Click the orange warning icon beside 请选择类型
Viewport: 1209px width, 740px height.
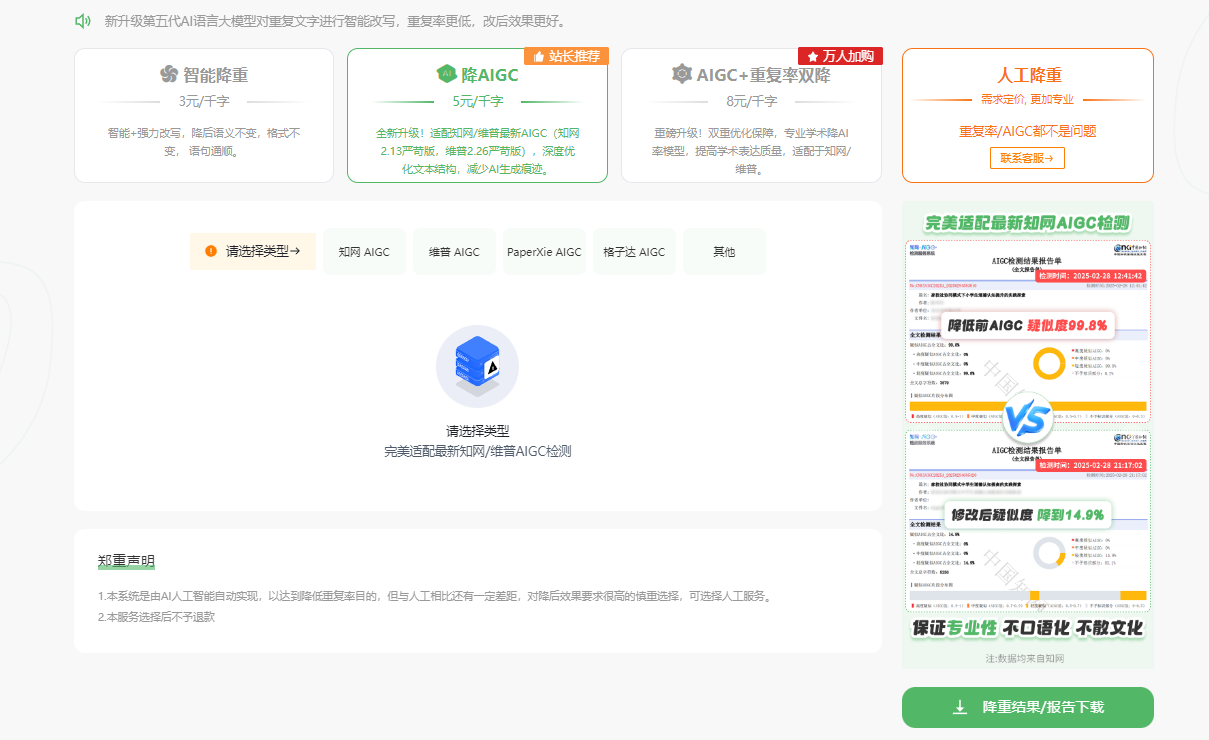coord(211,251)
